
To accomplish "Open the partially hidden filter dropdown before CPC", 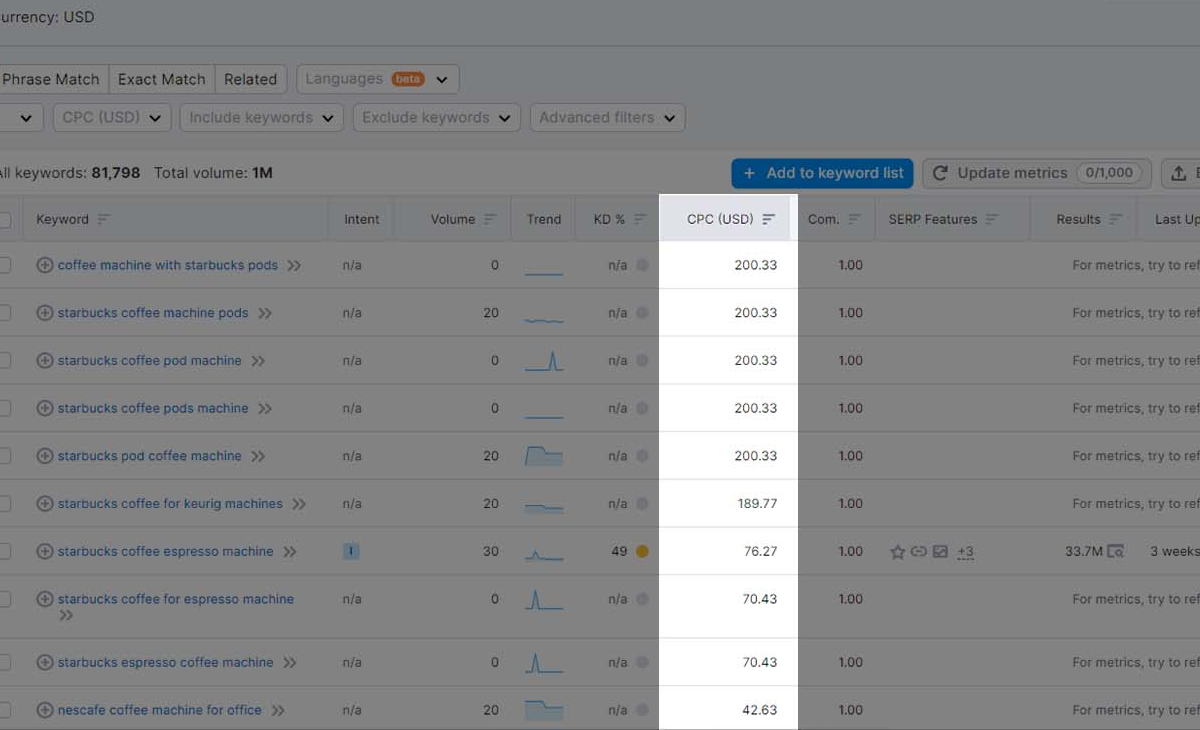I will pyautogui.click(x=21, y=117).
